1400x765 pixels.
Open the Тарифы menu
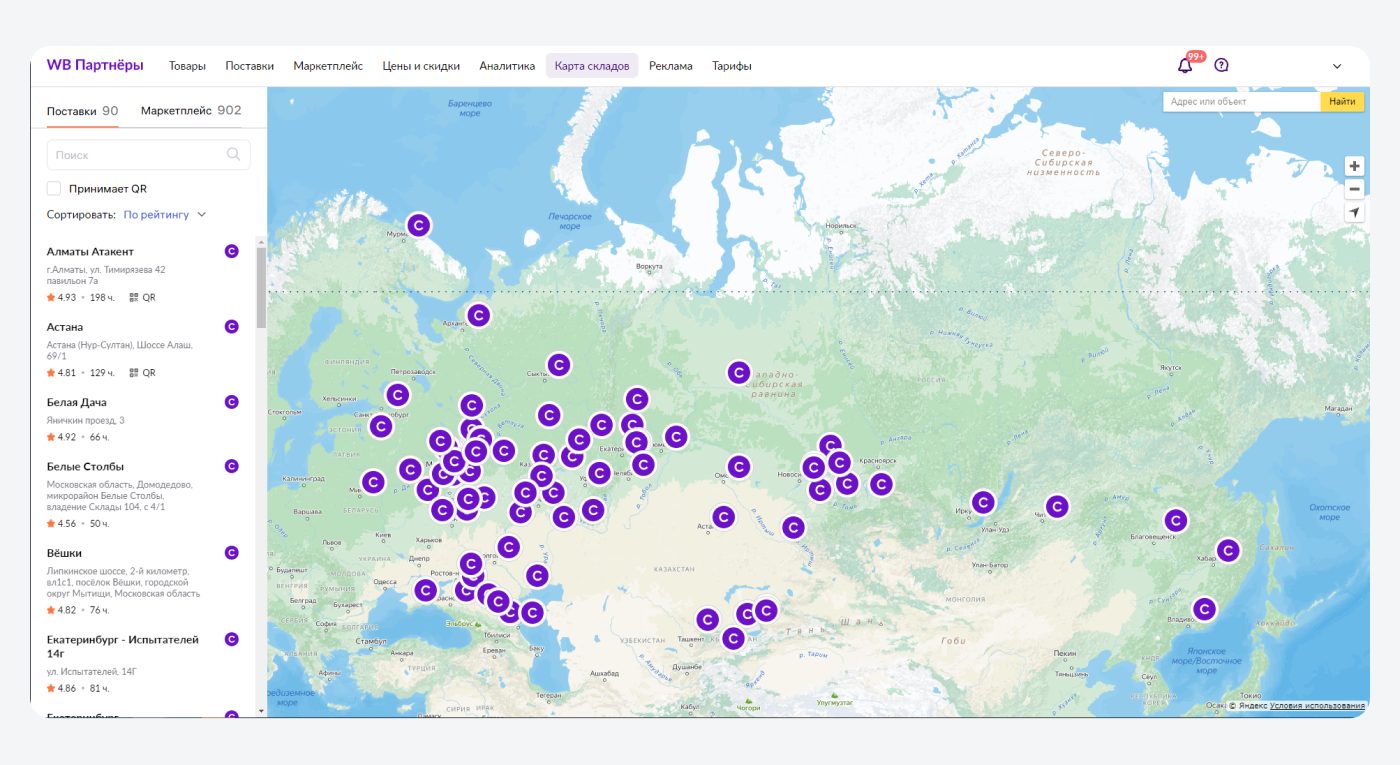point(732,66)
